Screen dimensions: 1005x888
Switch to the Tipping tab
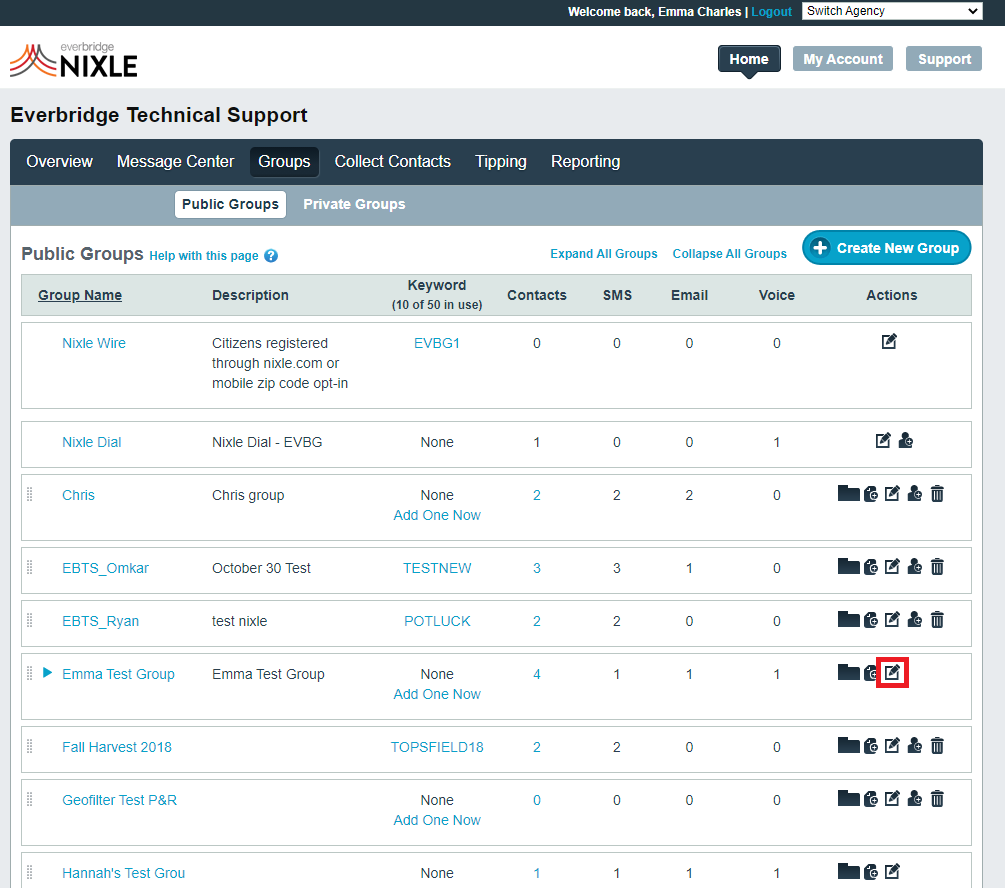501,162
